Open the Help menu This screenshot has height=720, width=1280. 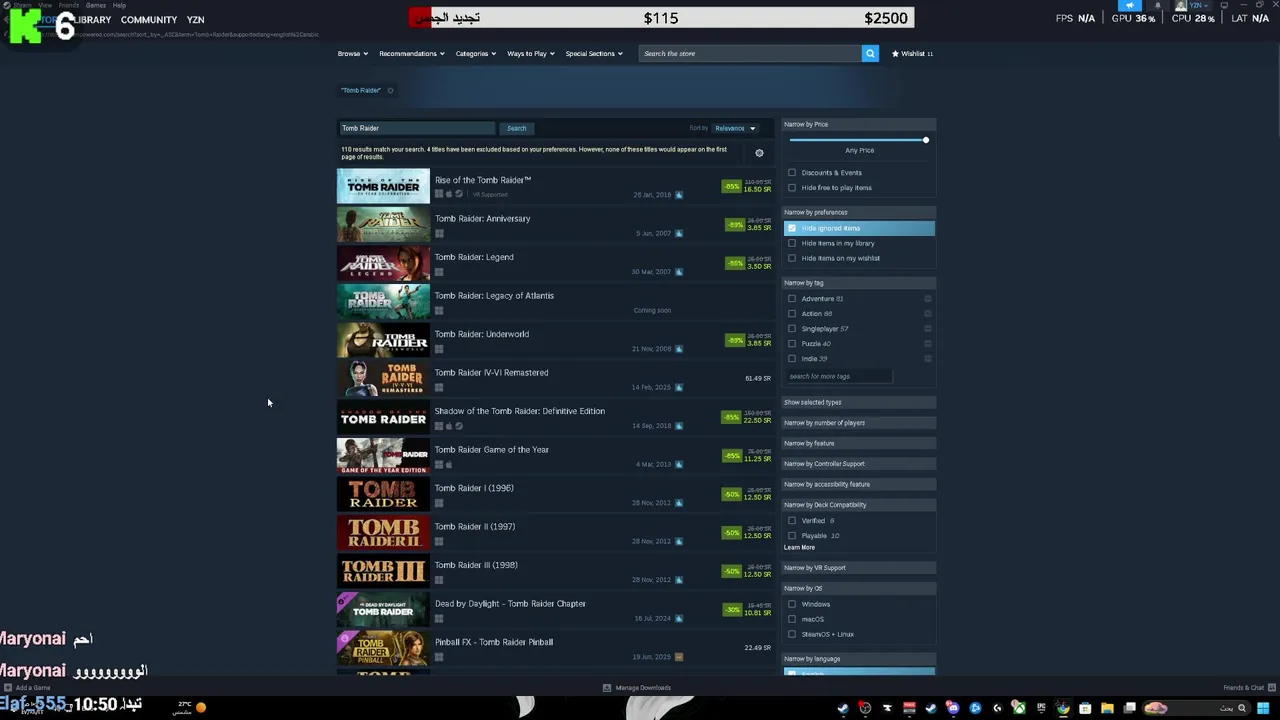pos(119,5)
